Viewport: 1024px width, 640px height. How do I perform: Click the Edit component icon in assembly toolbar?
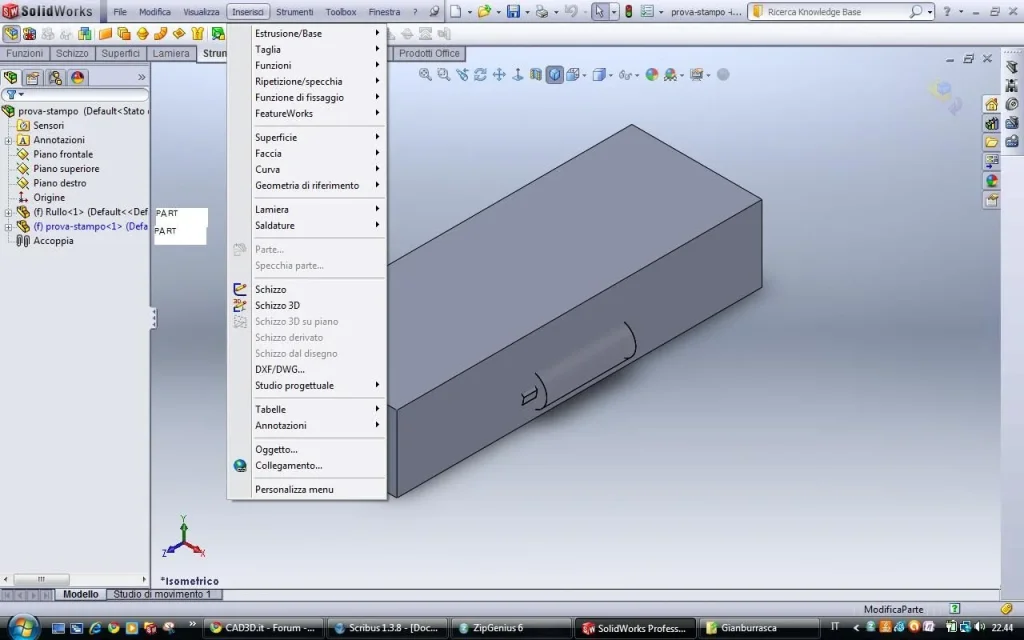(x=11, y=33)
